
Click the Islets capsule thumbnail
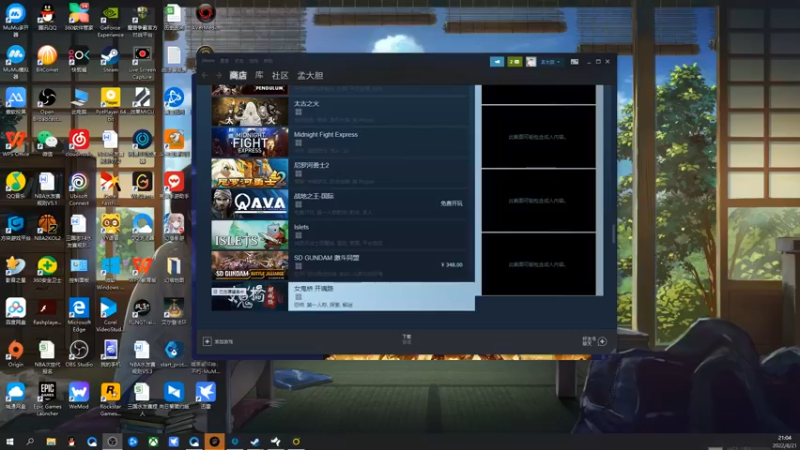pos(249,235)
